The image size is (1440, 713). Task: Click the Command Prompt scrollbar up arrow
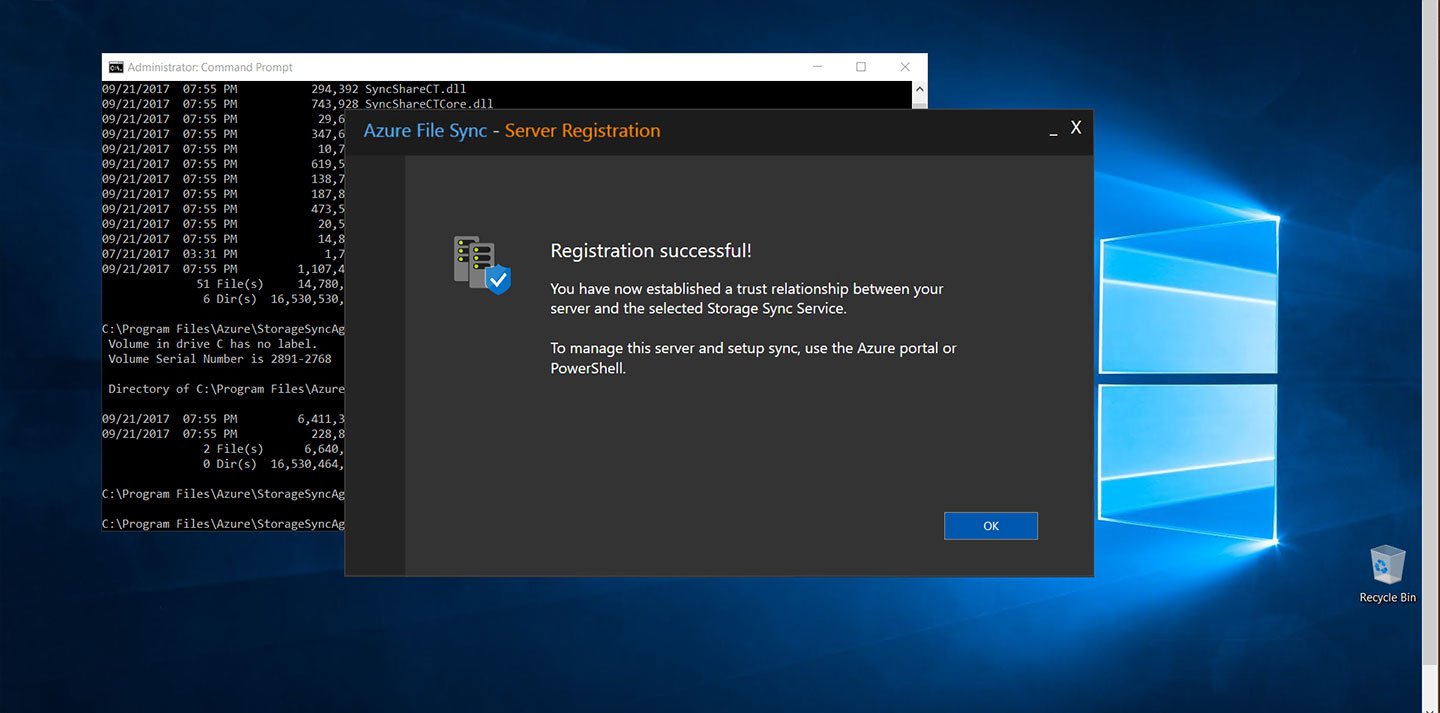coord(920,89)
